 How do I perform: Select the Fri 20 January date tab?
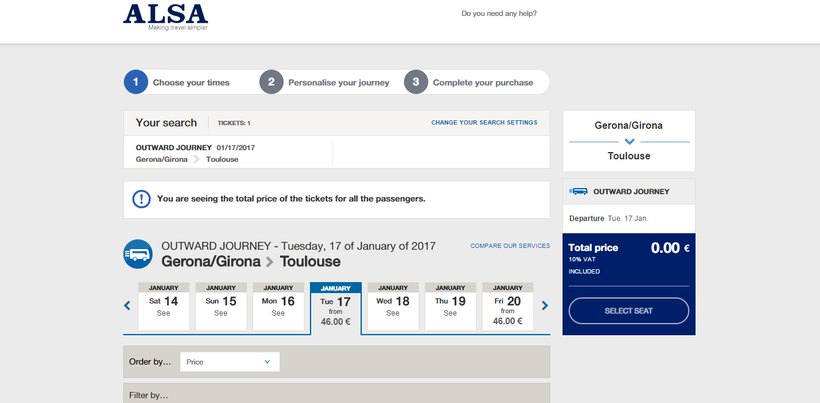click(507, 306)
